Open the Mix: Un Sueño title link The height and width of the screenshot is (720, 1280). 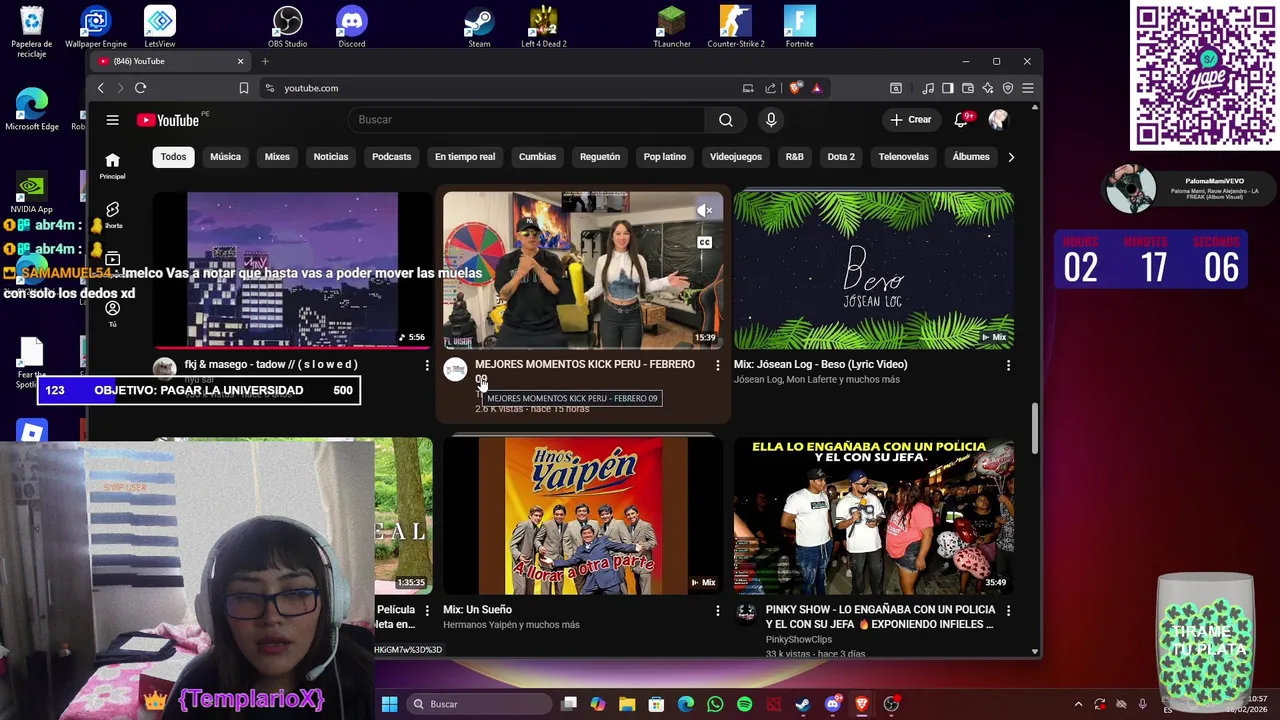[x=478, y=610]
